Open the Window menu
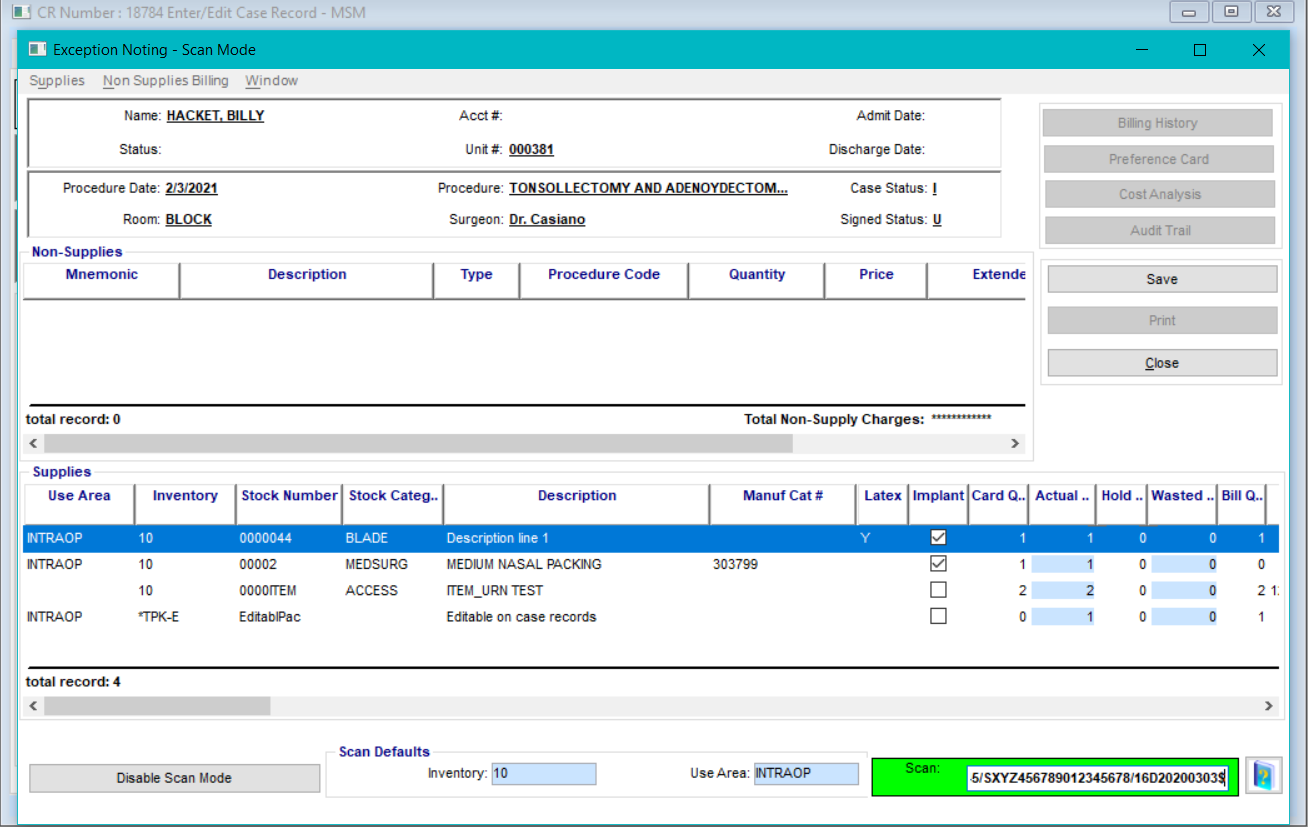Screen dimensions: 1308x827 (x=271, y=81)
